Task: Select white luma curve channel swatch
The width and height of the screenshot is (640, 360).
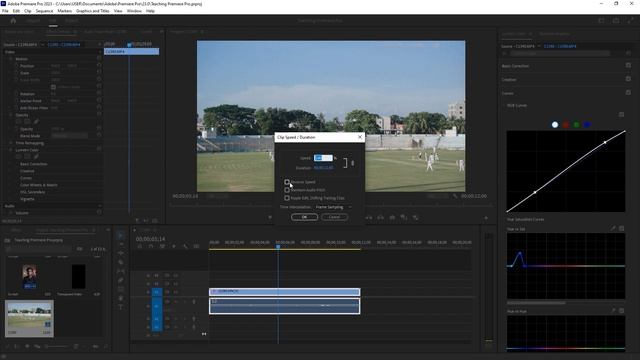Action: click(555, 125)
